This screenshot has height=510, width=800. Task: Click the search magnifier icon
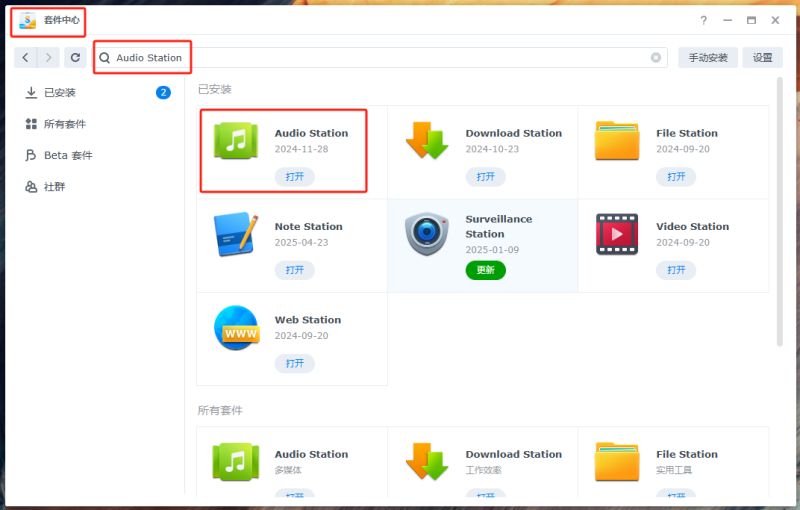click(x=105, y=58)
